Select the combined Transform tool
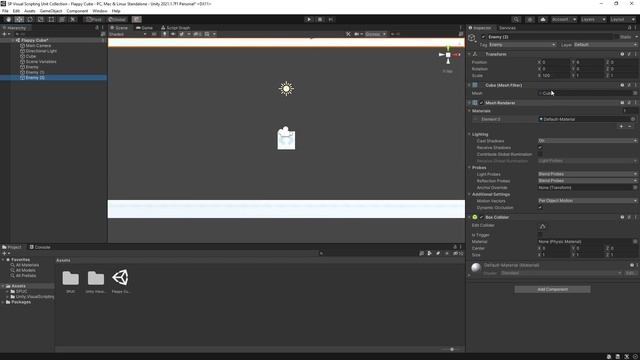This screenshot has width=640, height=360. tap(62, 19)
